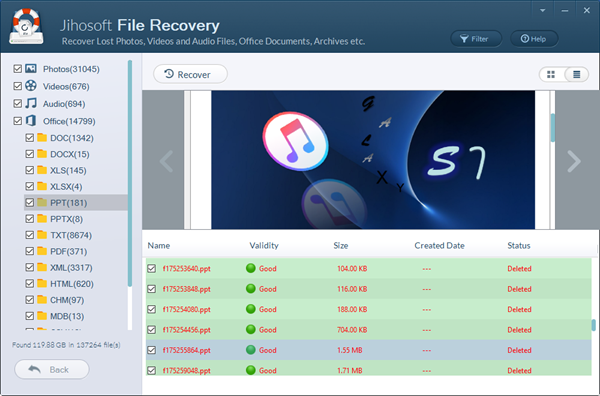600x396 pixels.
Task: Click the green validity dot for f175253640.ppt
Action: click(251, 268)
